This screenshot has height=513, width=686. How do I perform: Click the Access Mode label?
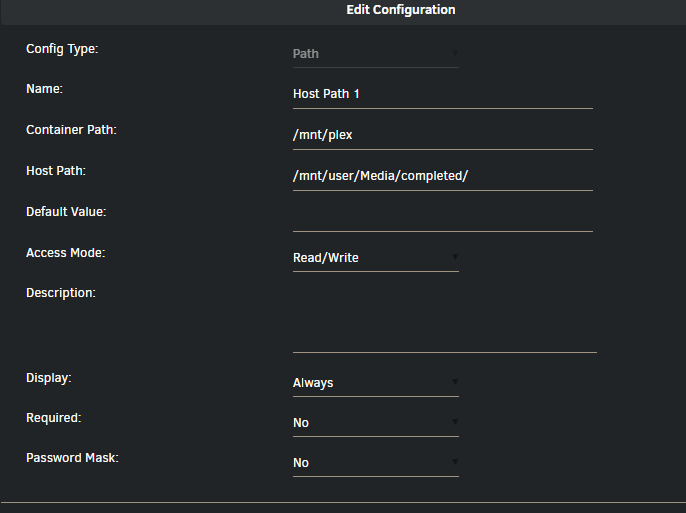coord(65,253)
